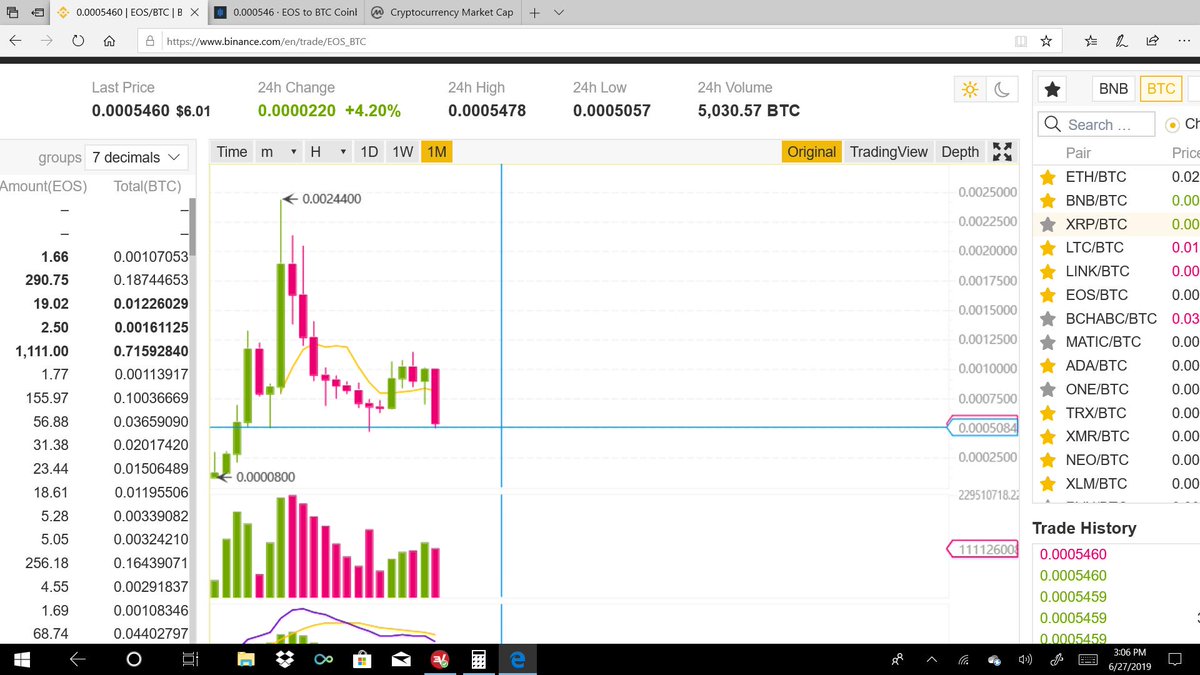Open Action Center notifications
Screen dimensions: 1200x675
pyautogui.click(x=1177, y=660)
